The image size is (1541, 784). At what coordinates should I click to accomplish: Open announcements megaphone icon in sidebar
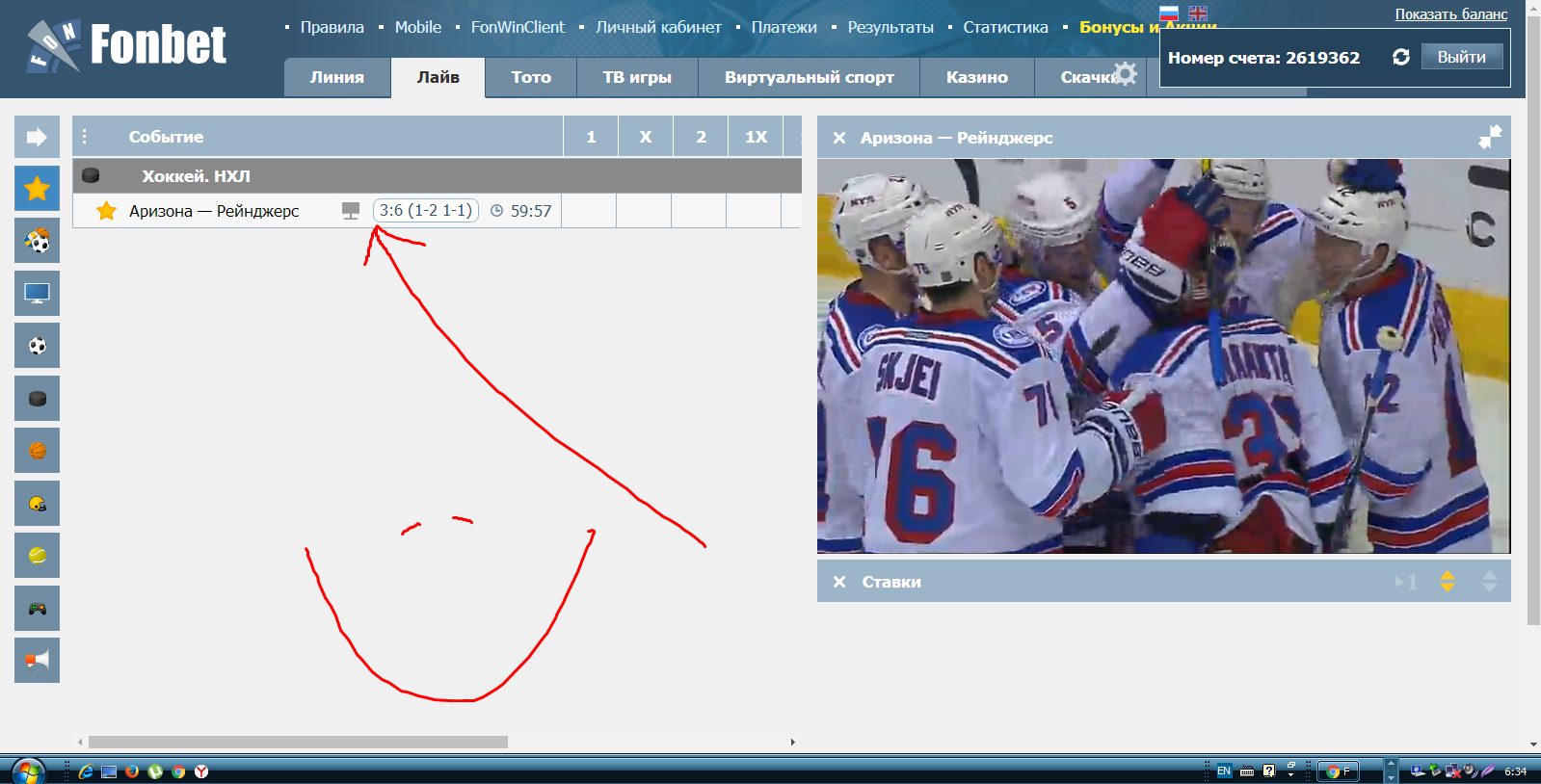37,661
